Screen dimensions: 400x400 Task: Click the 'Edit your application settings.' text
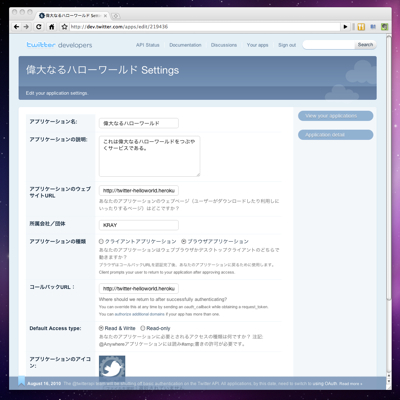coord(57,93)
